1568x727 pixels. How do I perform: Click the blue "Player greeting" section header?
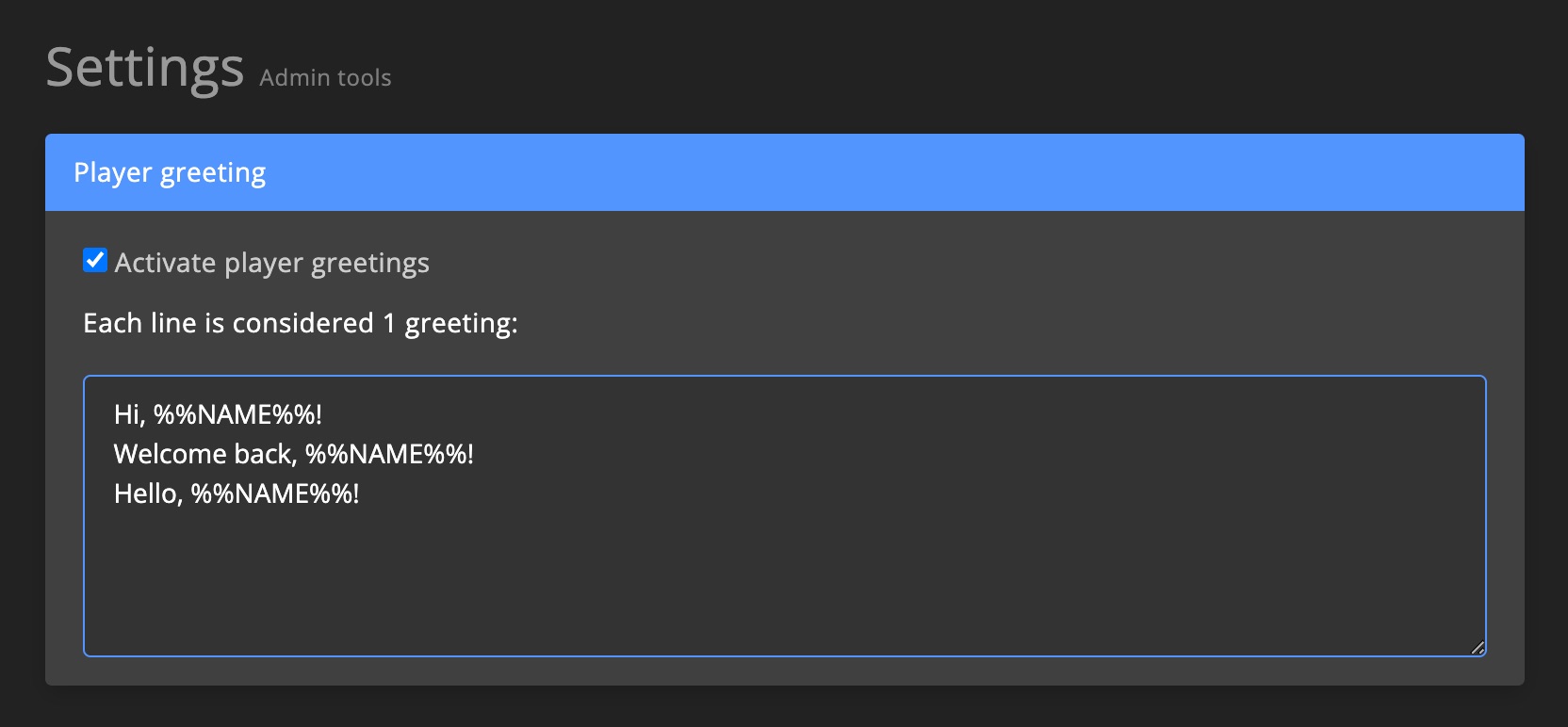click(754, 172)
